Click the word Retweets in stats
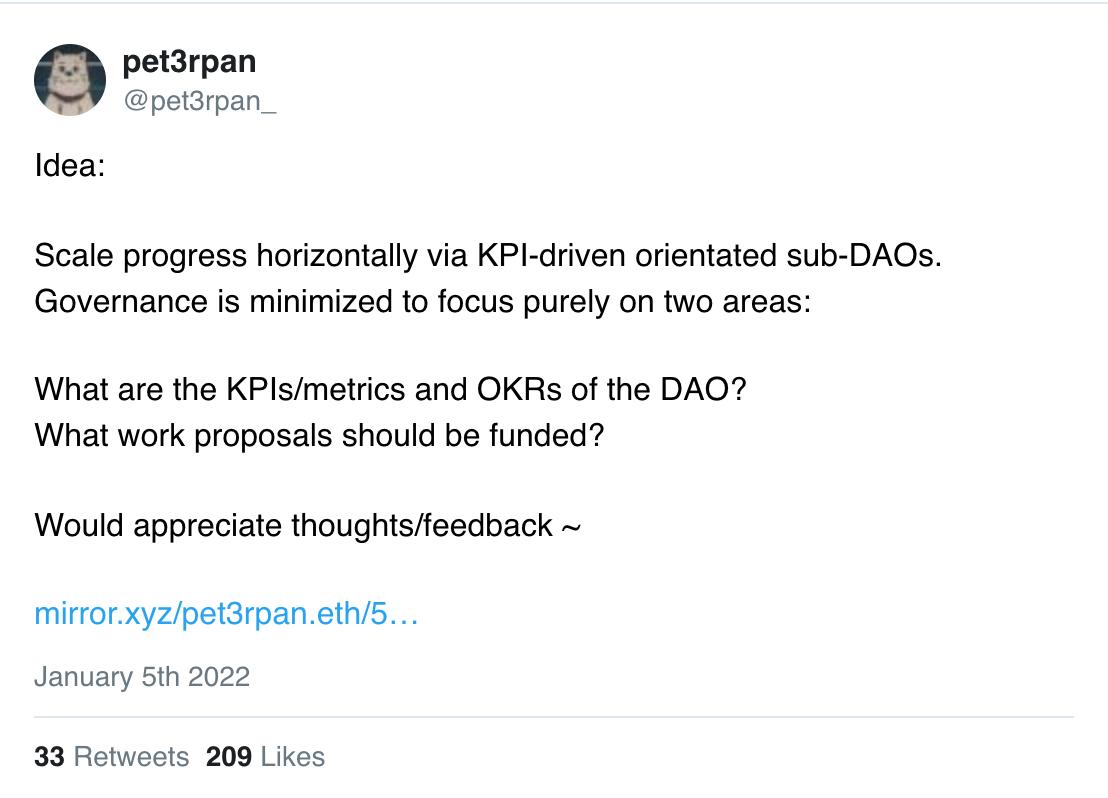Image resolution: width=1108 pixels, height=798 pixels. point(131,757)
